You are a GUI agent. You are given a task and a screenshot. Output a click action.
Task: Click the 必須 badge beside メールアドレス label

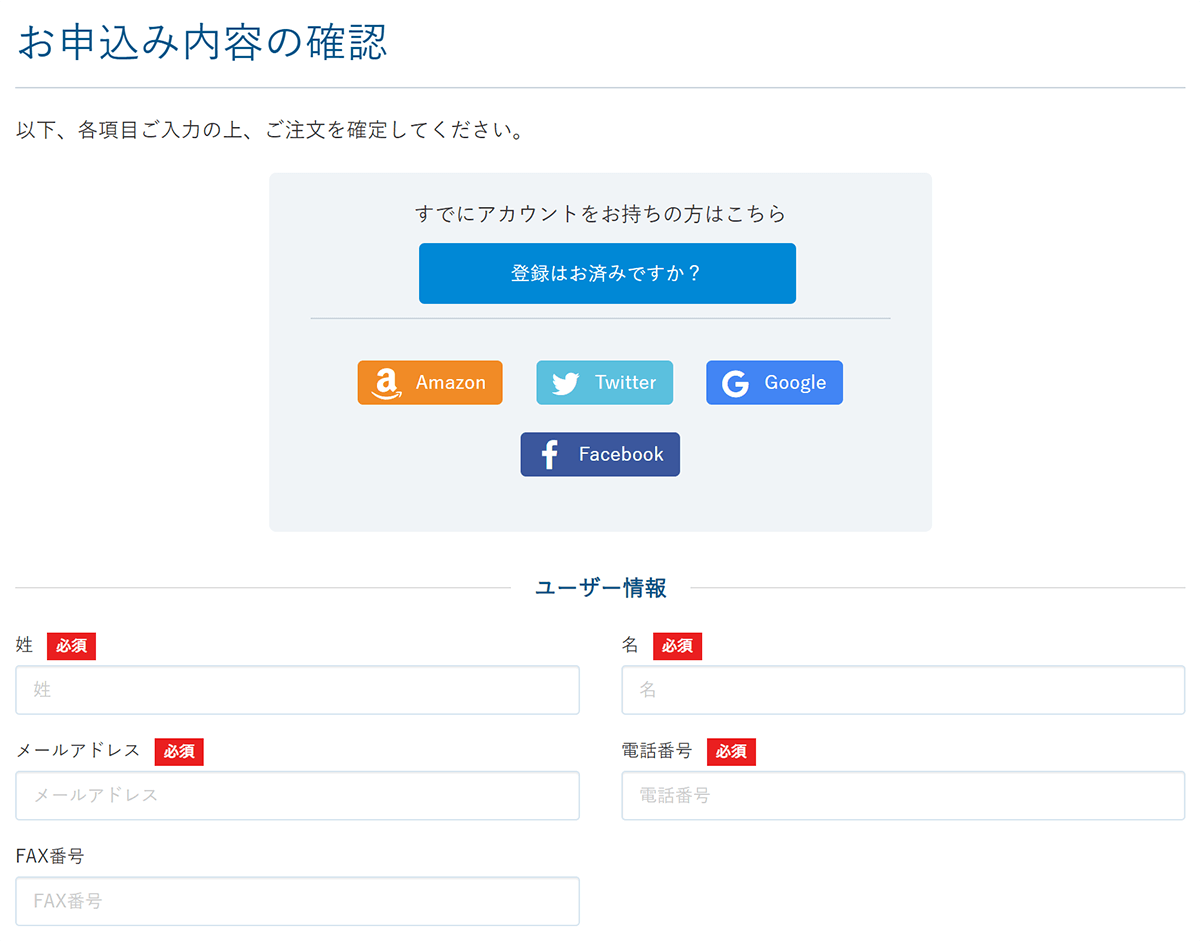tap(179, 752)
